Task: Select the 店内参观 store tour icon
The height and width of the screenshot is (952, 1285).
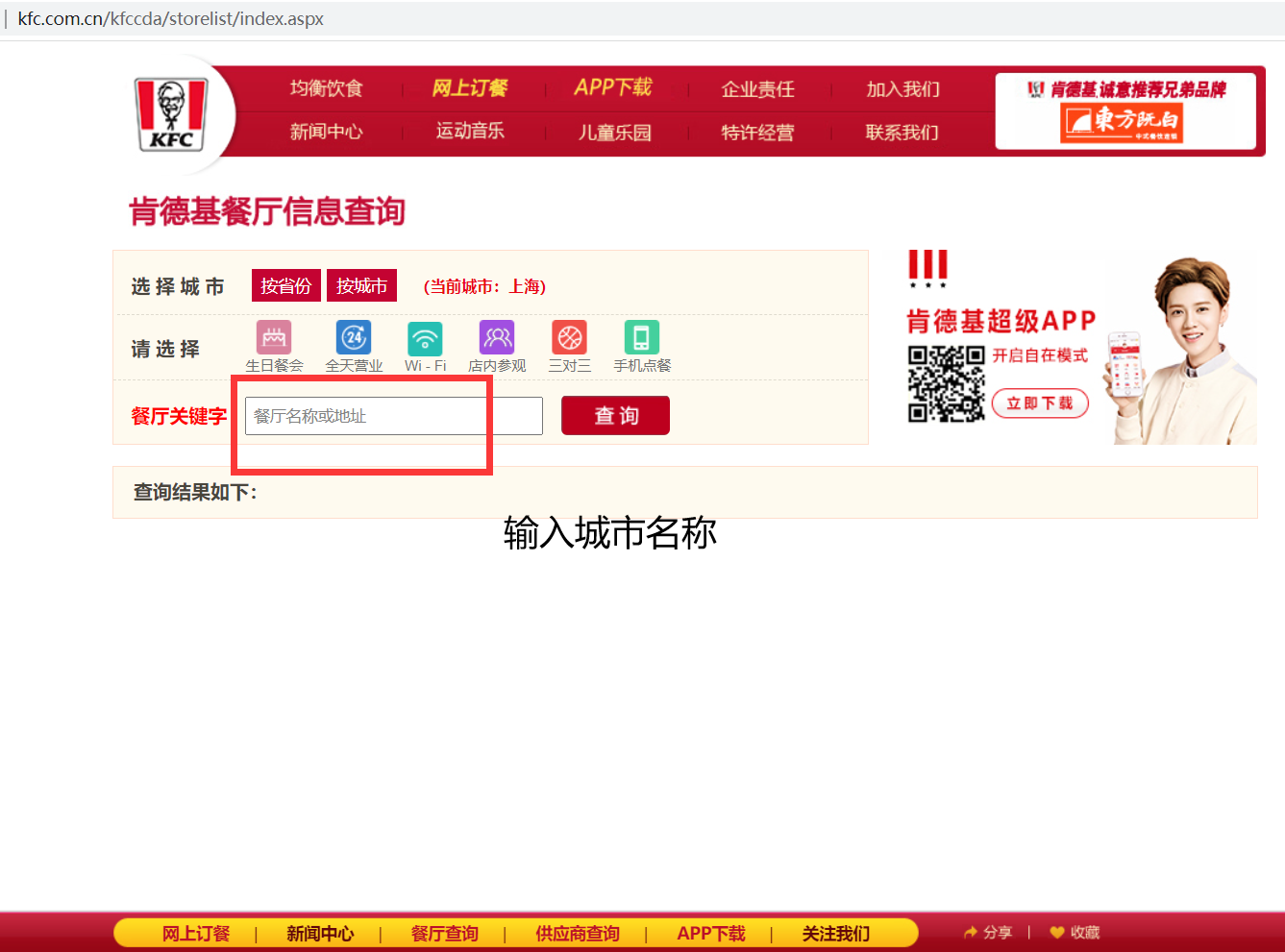Action: (x=496, y=337)
